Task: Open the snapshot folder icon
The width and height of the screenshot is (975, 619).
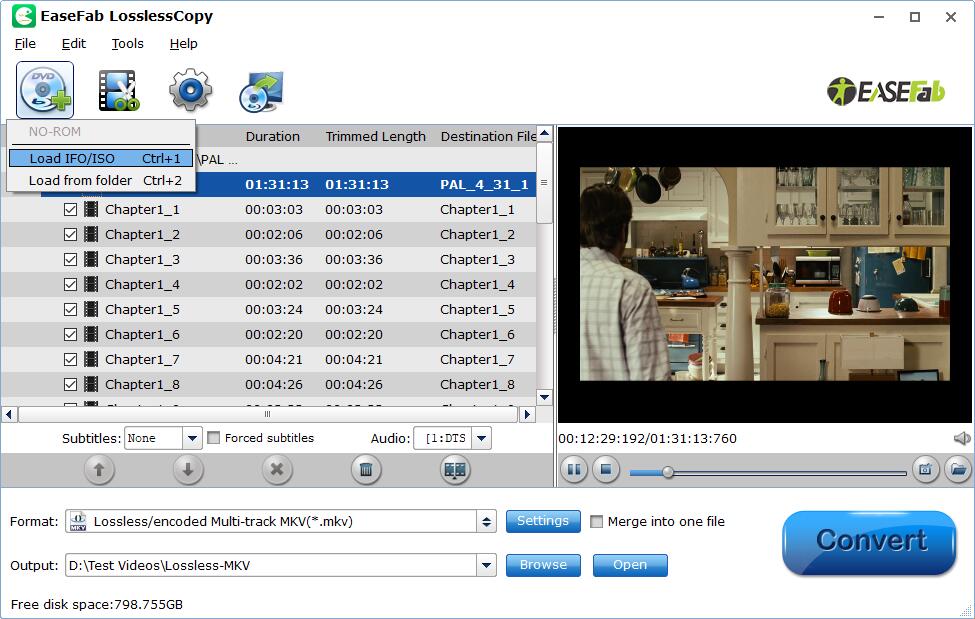Action: [x=958, y=470]
